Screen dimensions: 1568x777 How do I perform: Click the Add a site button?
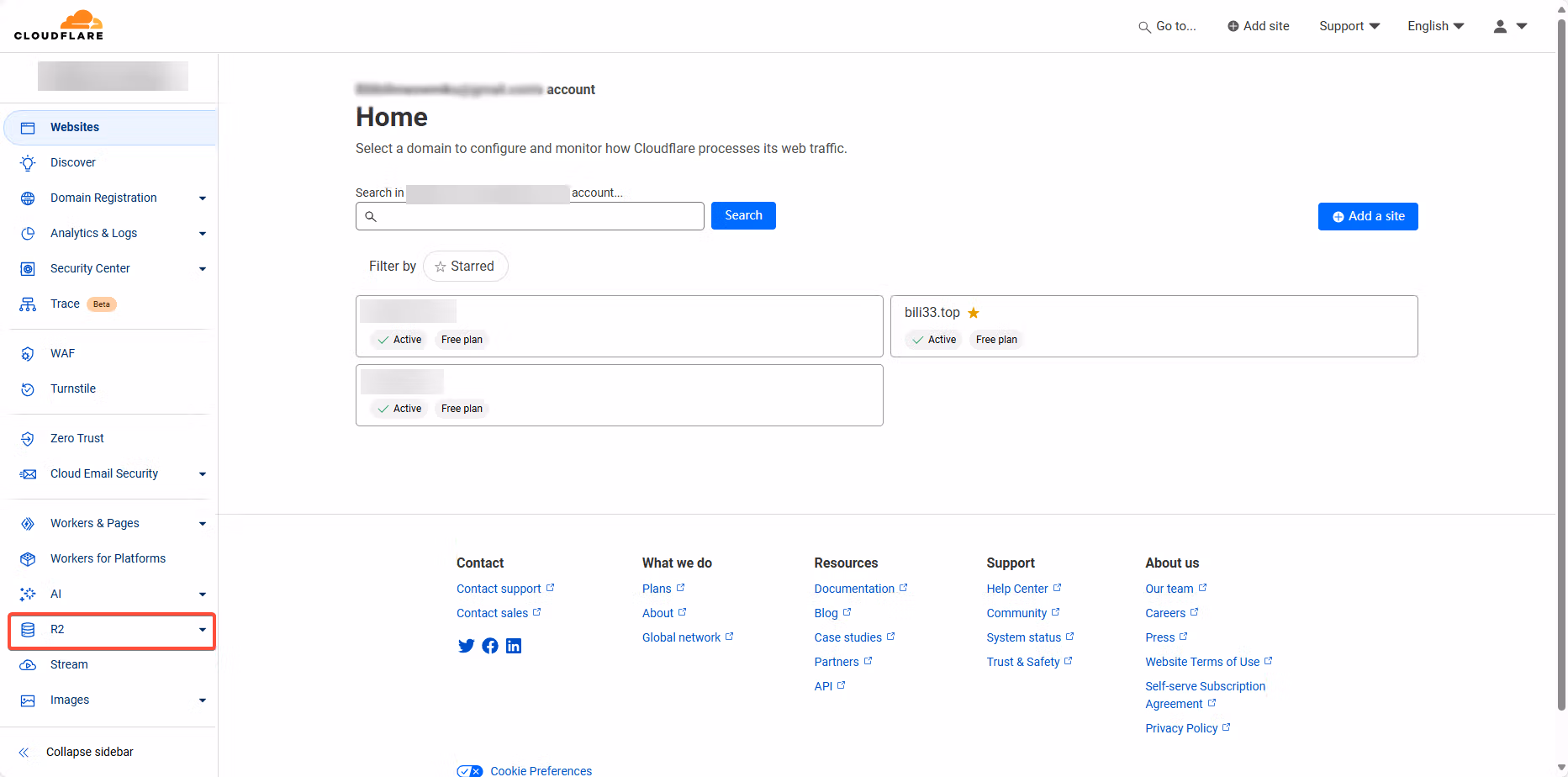[x=1368, y=217]
